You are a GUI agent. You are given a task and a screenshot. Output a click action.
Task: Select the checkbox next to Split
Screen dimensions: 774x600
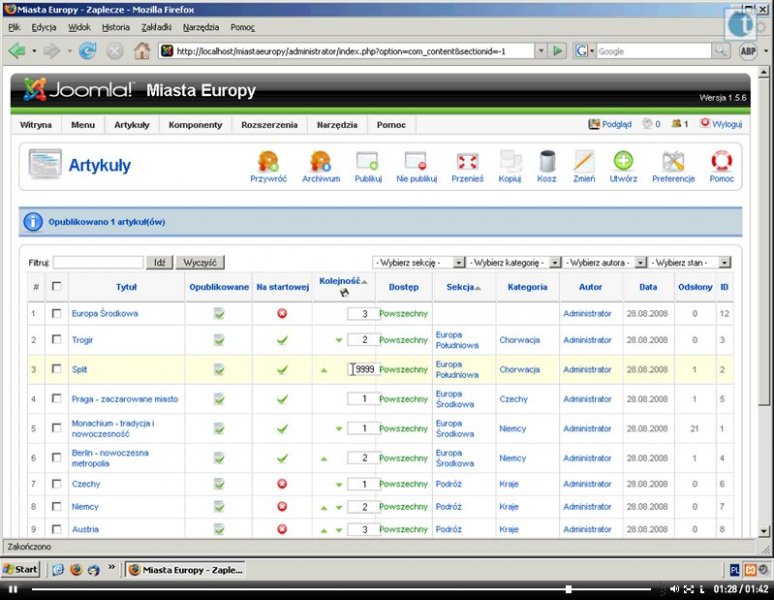point(57,369)
